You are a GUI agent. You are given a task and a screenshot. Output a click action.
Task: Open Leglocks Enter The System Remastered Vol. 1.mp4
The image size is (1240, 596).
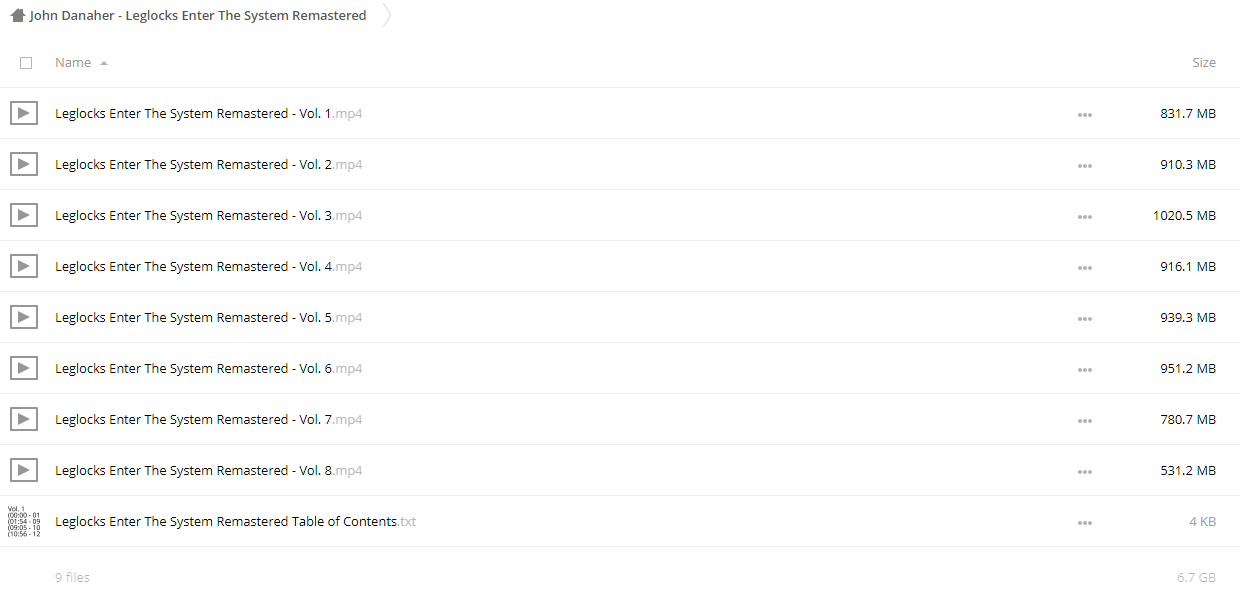pyautogui.click(x=208, y=113)
